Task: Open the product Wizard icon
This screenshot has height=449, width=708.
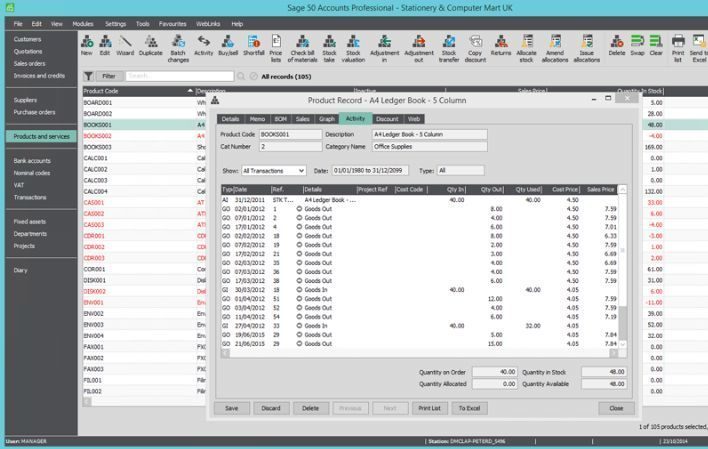Action: click(125, 46)
